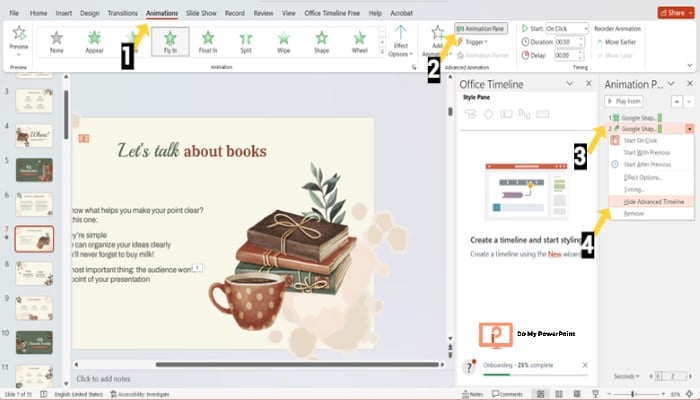Screen dimensions: 700x400
Task: Toggle Notes in status bar
Action: [x=473, y=394]
